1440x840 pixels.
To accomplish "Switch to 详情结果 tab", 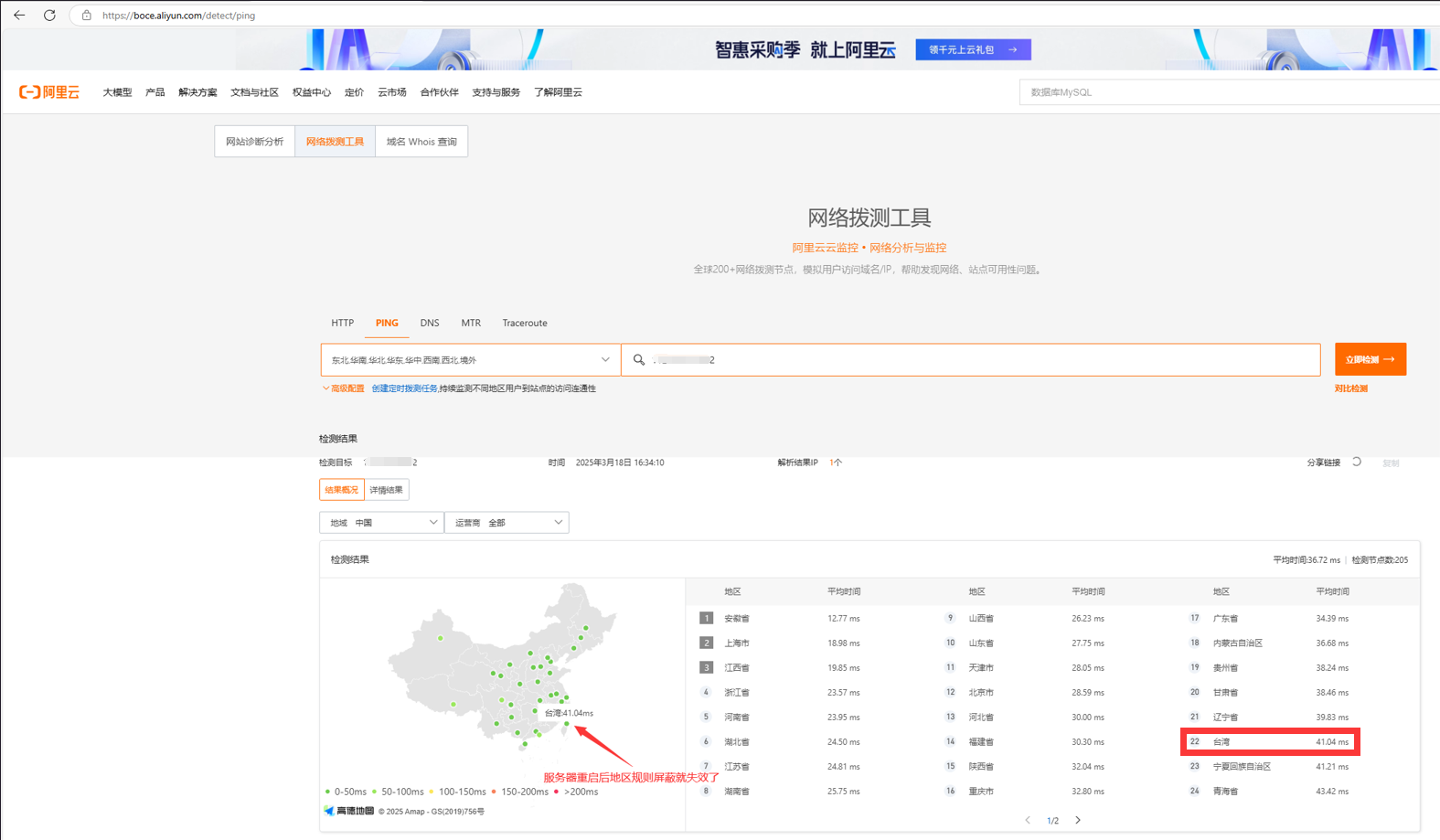I will click(x=387, y=490).
